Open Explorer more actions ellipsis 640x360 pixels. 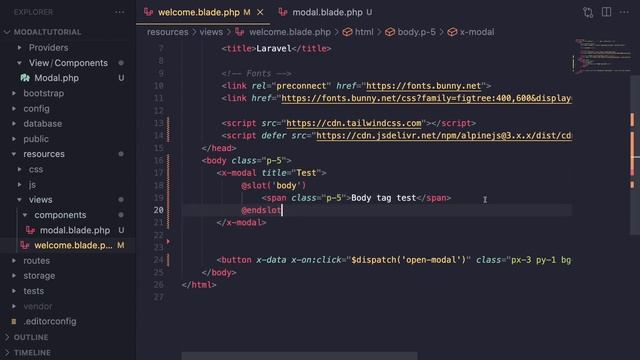point(120,12)
